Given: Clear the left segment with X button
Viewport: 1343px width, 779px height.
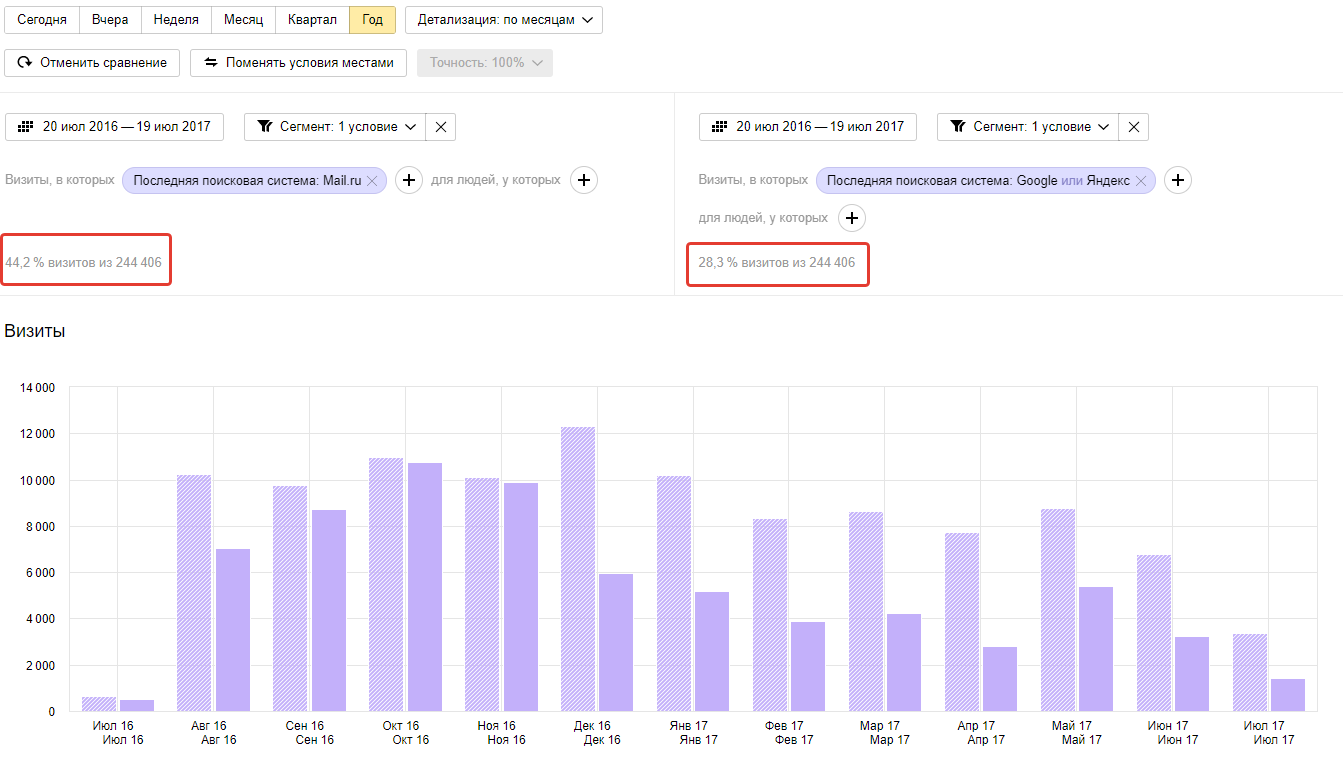Looking at the screenshot, I should [x=441, y=127].
